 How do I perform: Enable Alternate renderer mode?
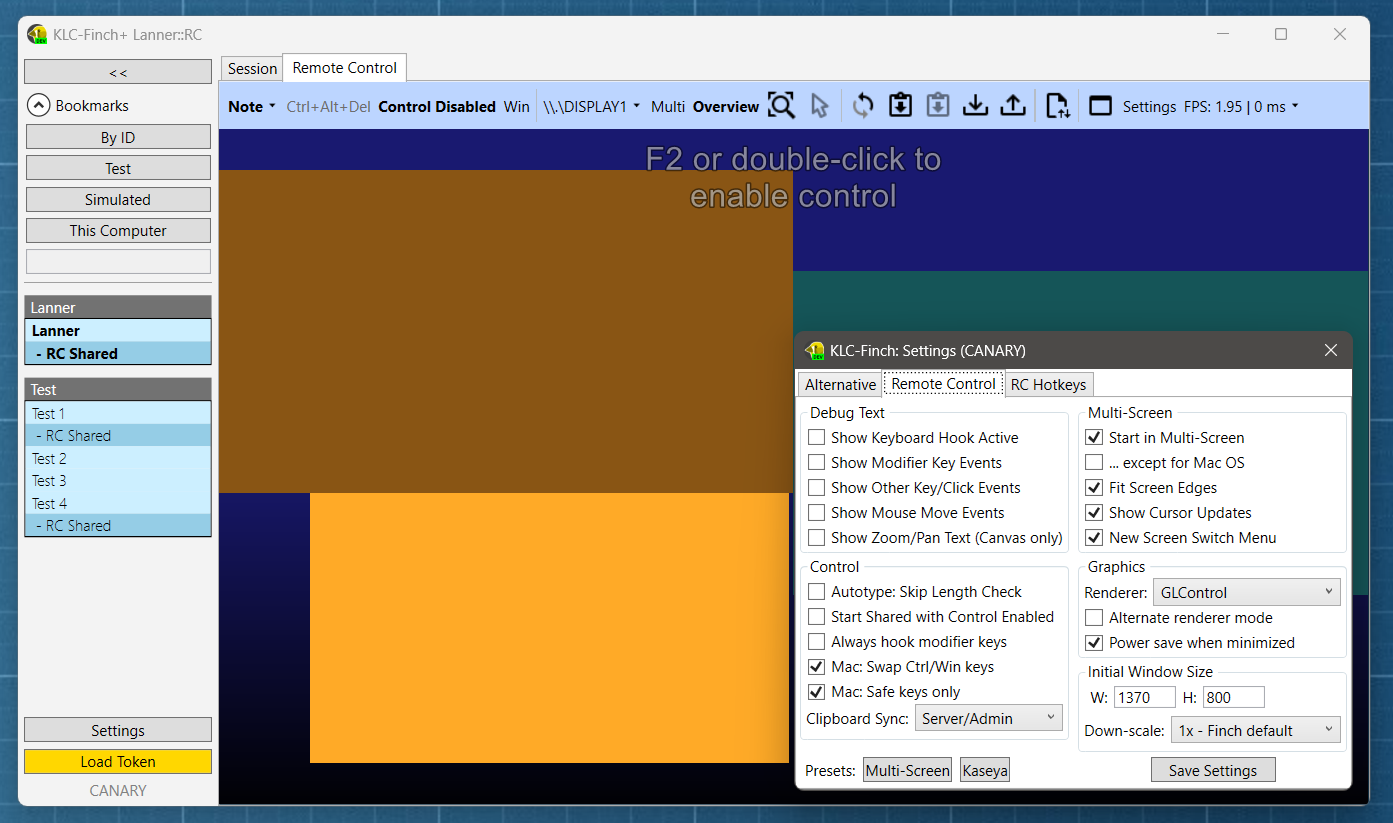click(1095, 617)
